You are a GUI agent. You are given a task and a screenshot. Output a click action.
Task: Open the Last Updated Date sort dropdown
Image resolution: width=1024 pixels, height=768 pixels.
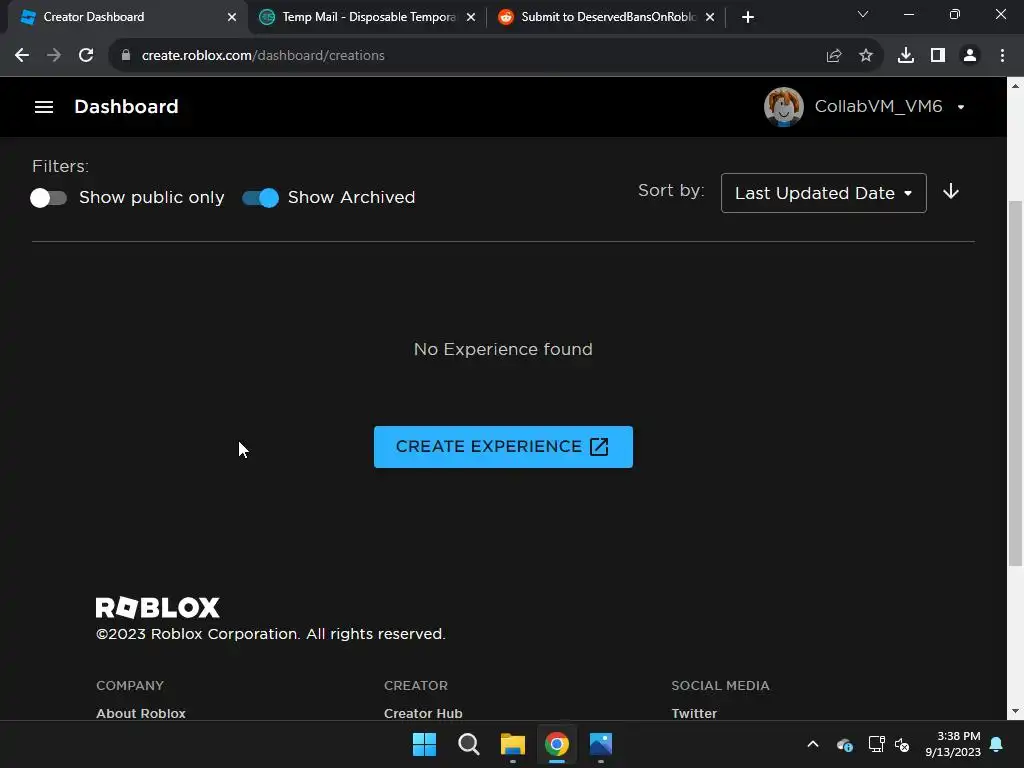click(824, 193)
